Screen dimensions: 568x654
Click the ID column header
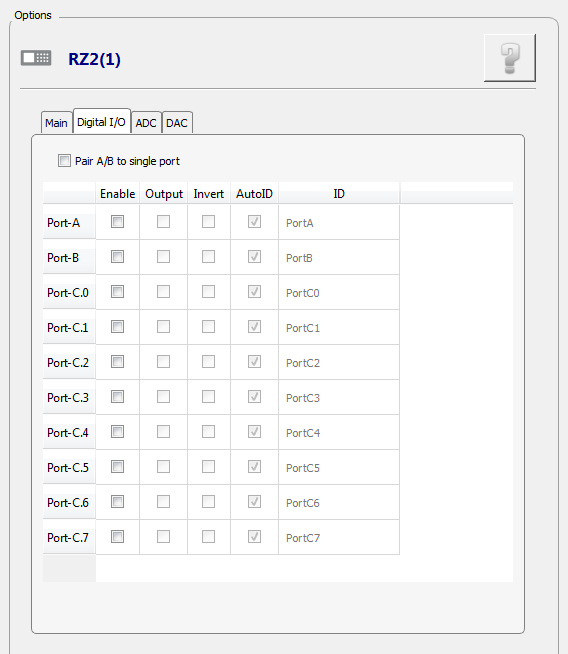[339, 194]
